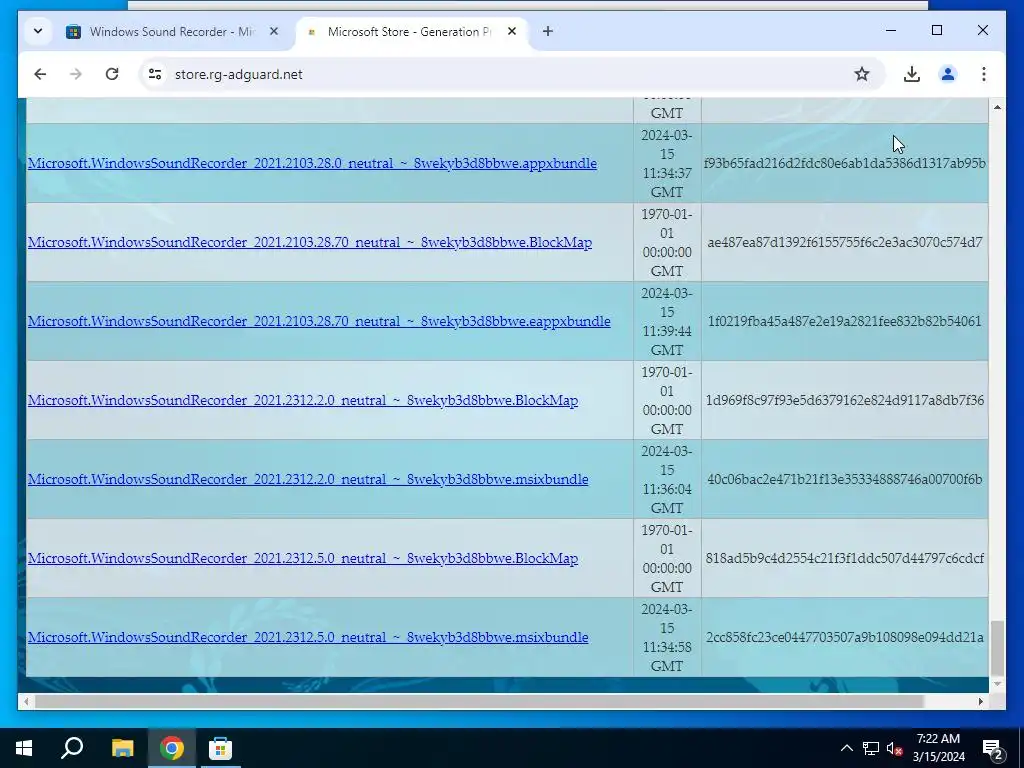Show hidden system tray icons
The height and width of the screenshot is (768, 1024).
point(846,748)
